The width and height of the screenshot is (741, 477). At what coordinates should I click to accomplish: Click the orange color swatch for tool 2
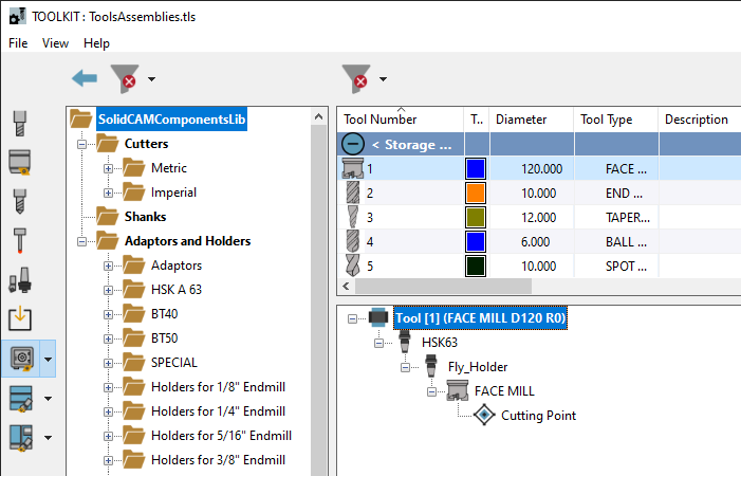coord(475,193)
